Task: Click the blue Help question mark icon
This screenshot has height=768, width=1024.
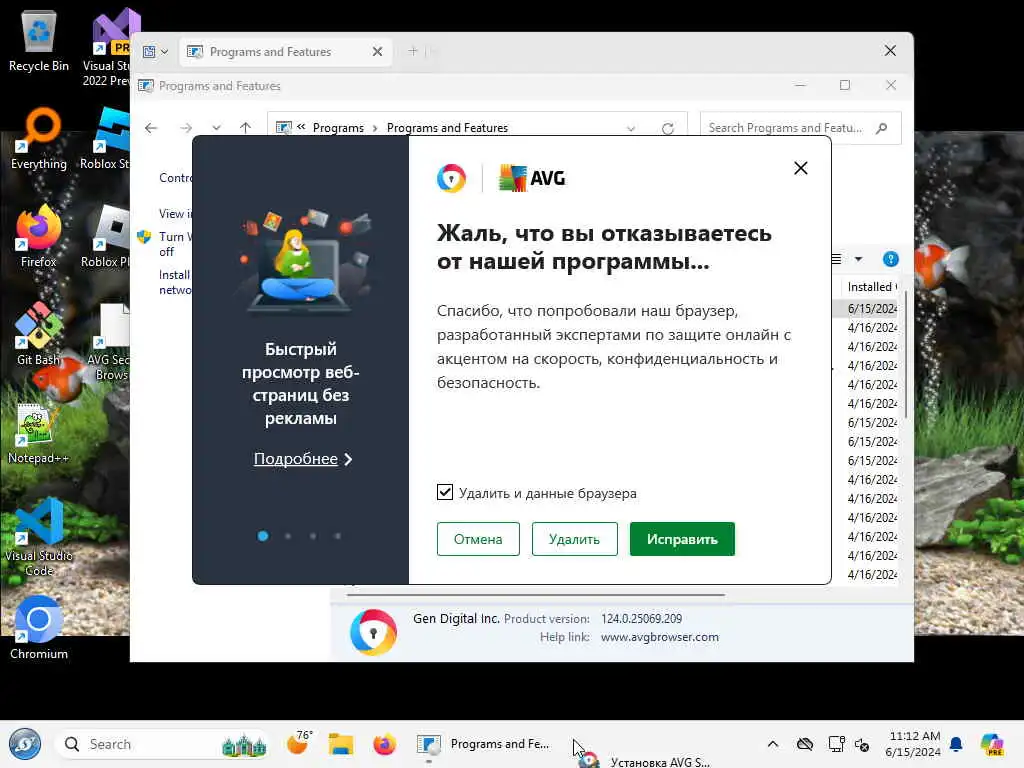Action: (891, 259)
